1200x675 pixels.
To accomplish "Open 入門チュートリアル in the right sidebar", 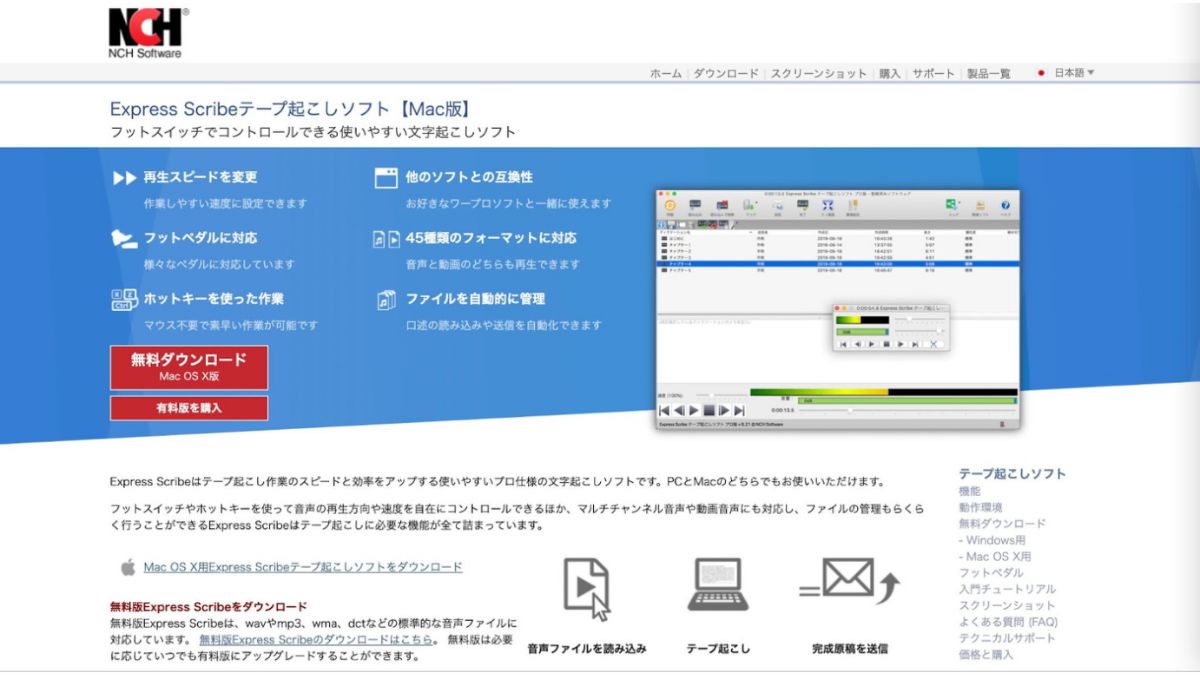I will [1007, 589].
